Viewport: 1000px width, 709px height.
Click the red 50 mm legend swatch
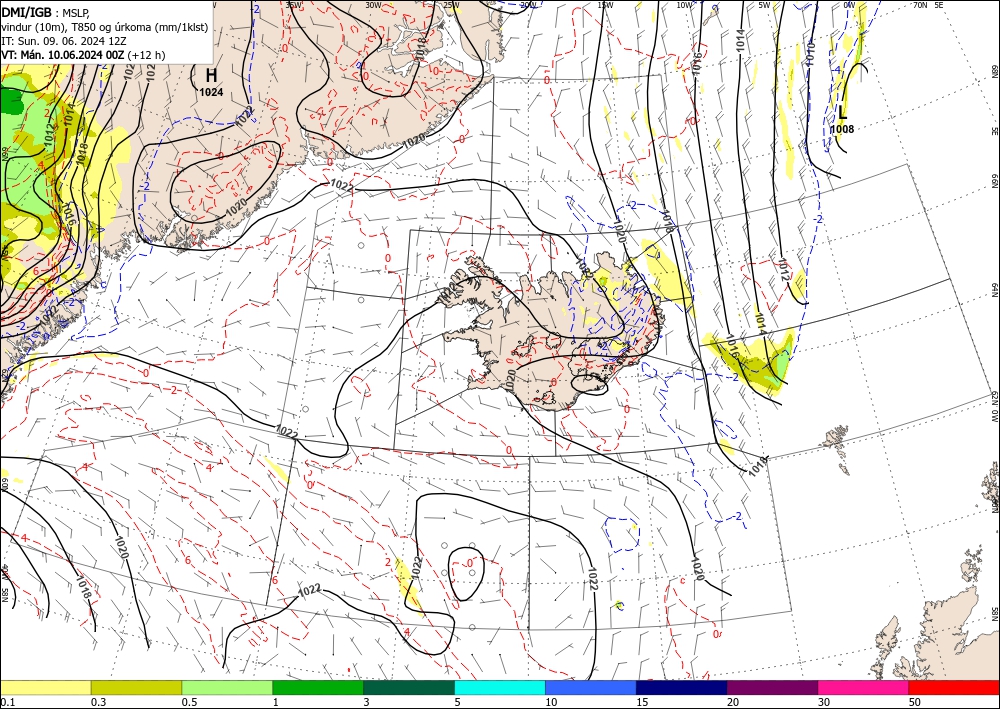tap(954, 687)
